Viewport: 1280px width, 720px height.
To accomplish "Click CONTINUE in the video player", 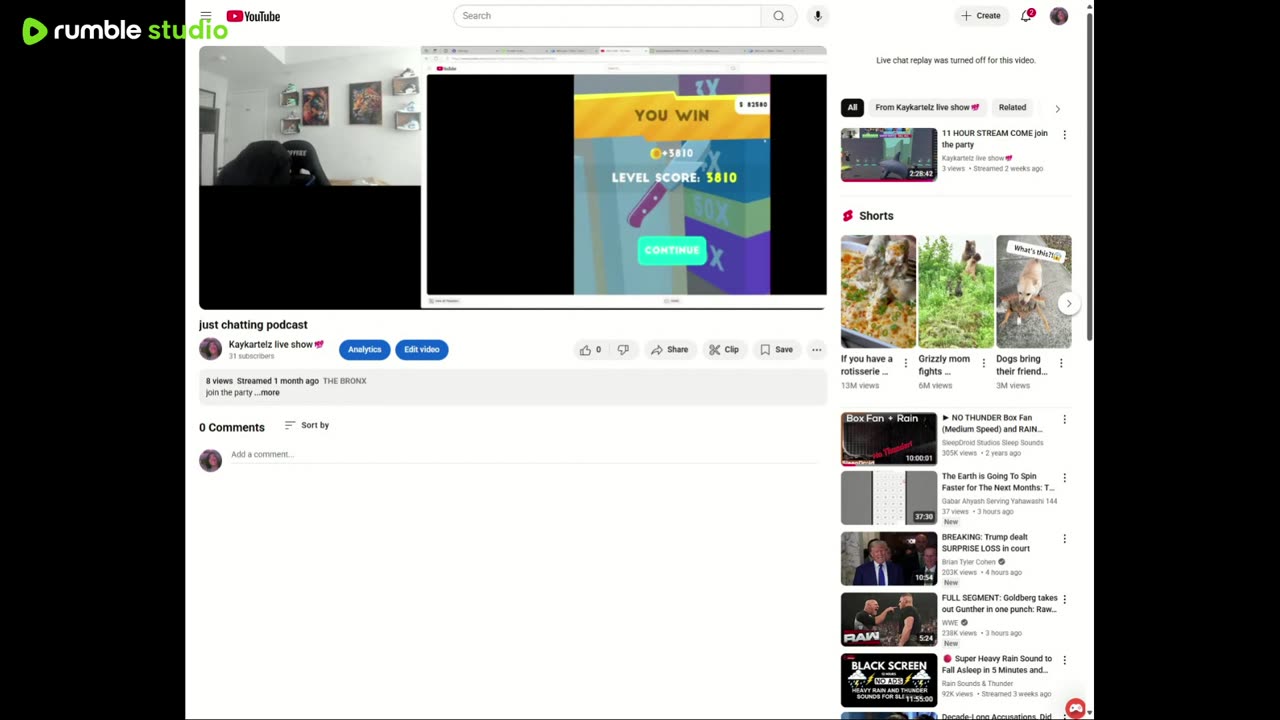I will pyautogui.click(x=672, y=250).
